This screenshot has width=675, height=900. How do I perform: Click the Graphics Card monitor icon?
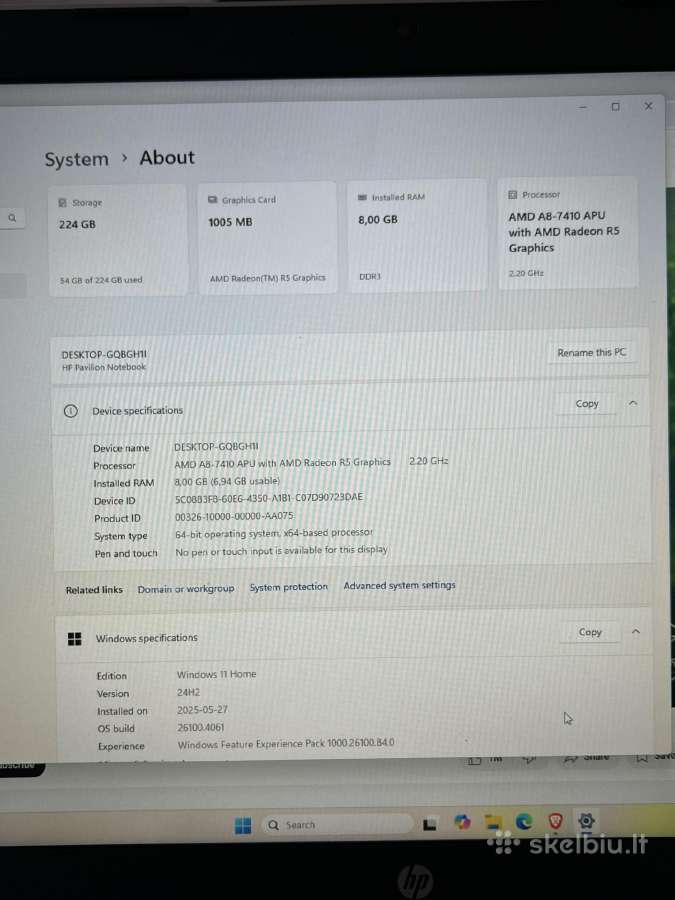click(x=212, y=200)
